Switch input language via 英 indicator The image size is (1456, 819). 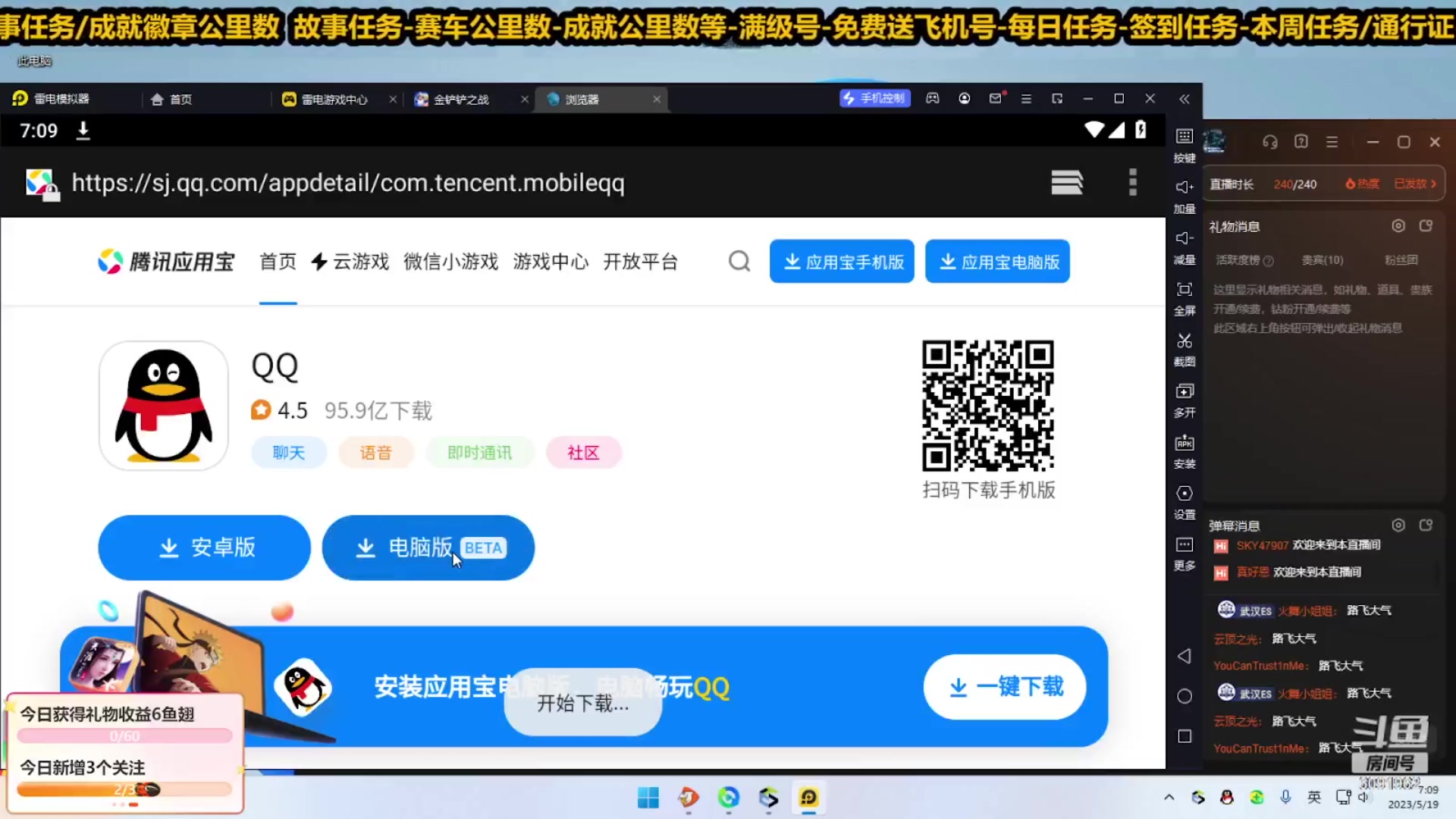1314,797
